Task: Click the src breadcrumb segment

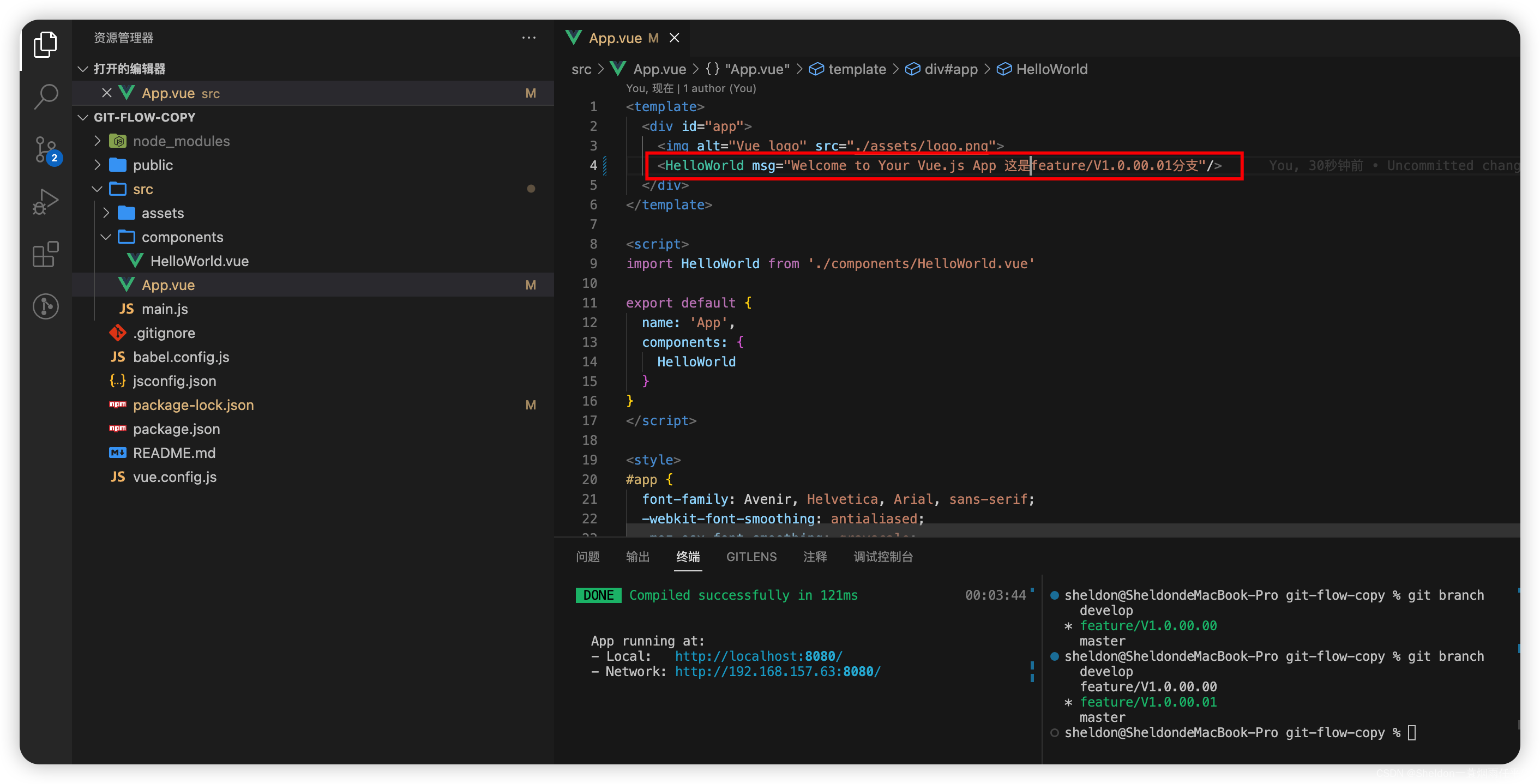Action: pyautogui.click(x=581, y=69)
